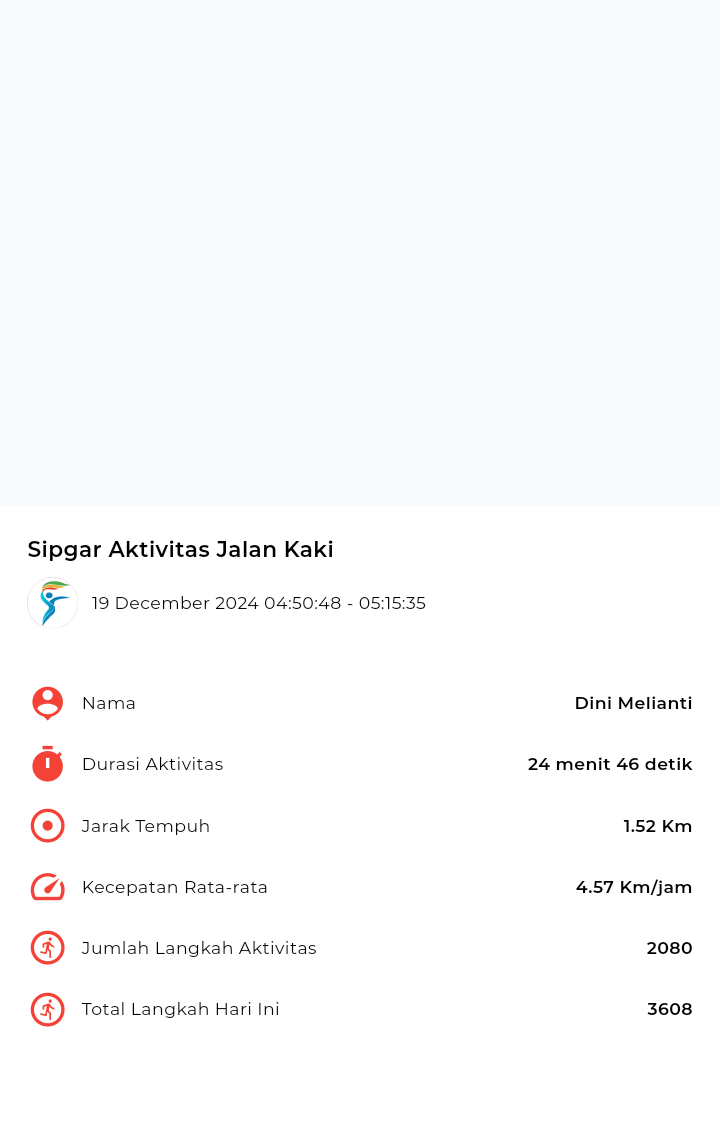The height and width of the screenshot is (1142, 720).
Task: Click the empty map area above the summary
Action: click(x=360, y=253)
